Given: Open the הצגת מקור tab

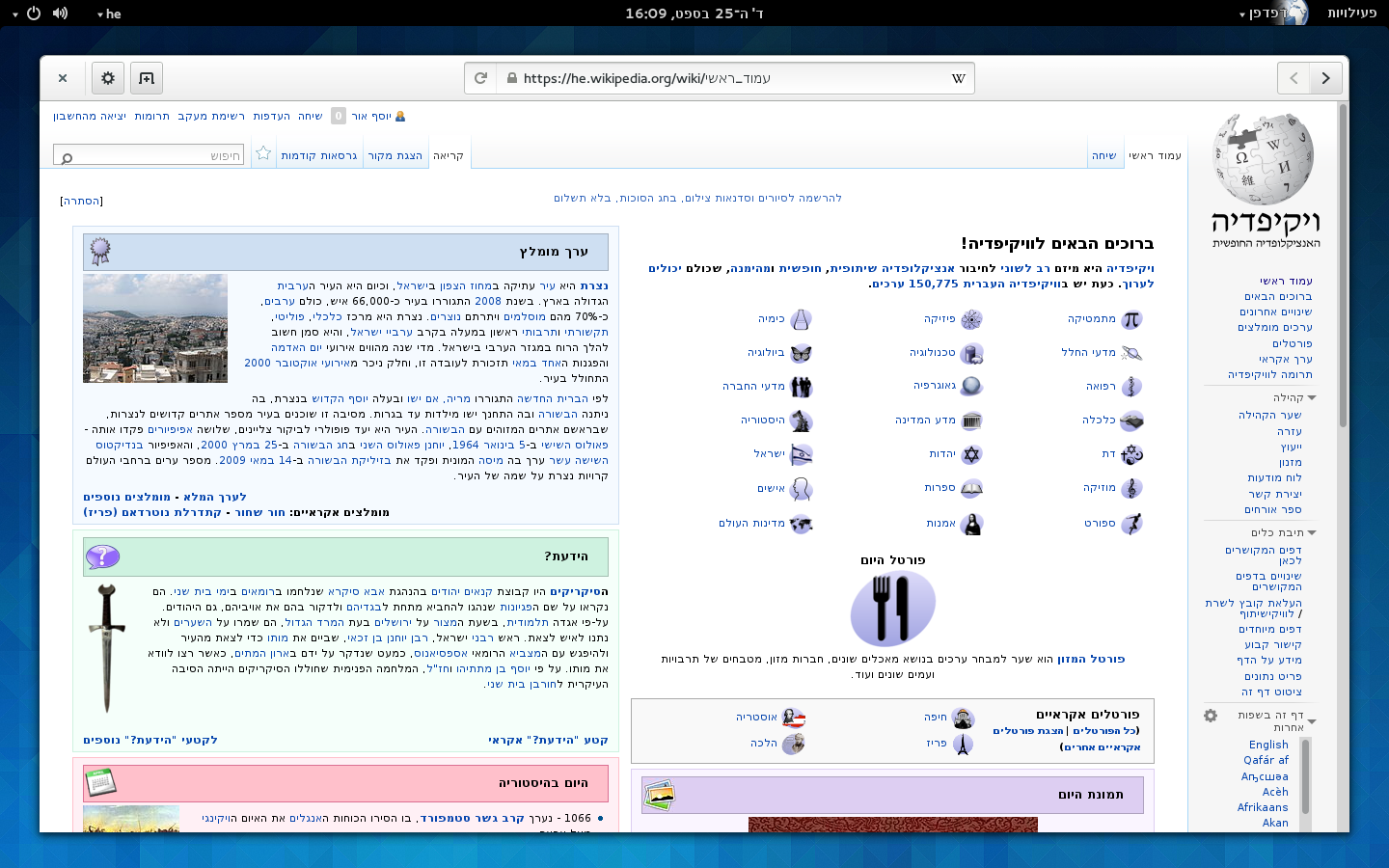Looking at the screenshot, I should [395, 155].
